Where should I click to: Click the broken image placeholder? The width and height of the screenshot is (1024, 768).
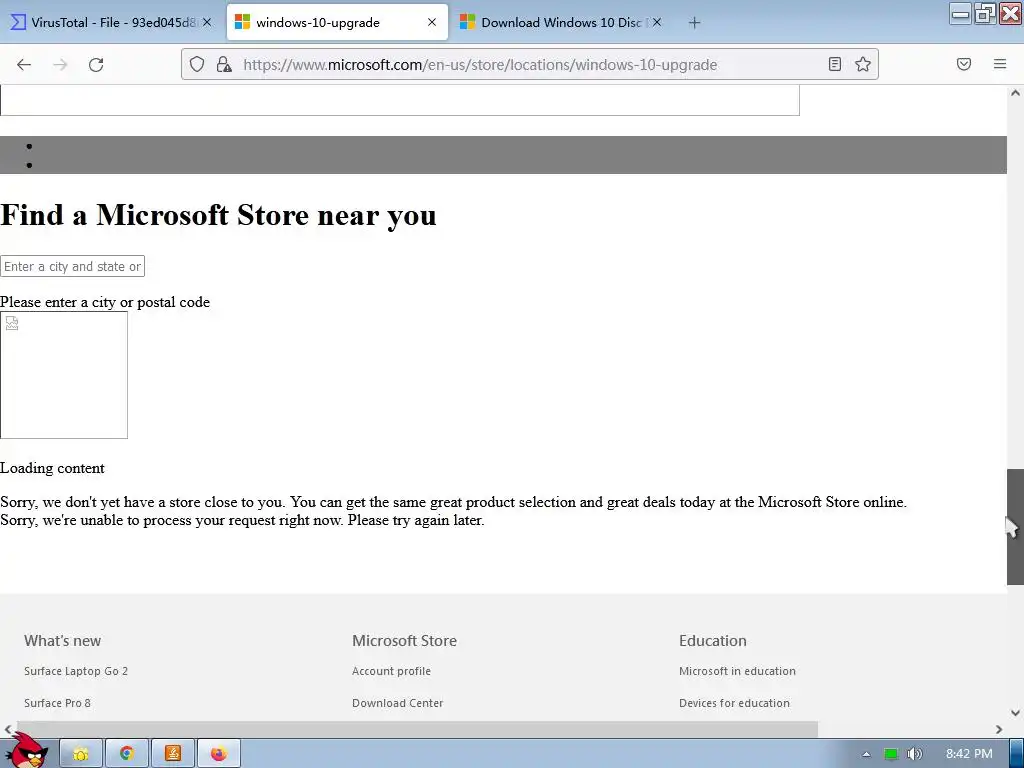[64, 375]
